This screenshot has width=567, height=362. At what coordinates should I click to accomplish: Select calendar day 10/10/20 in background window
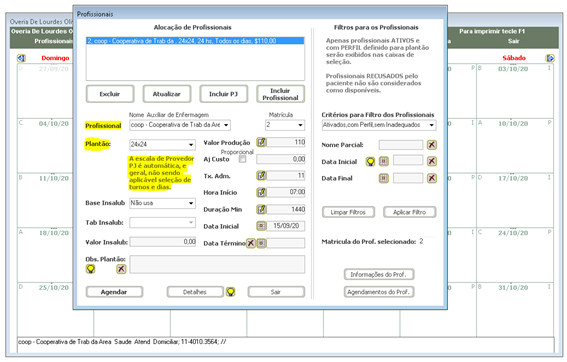(513, 124)
